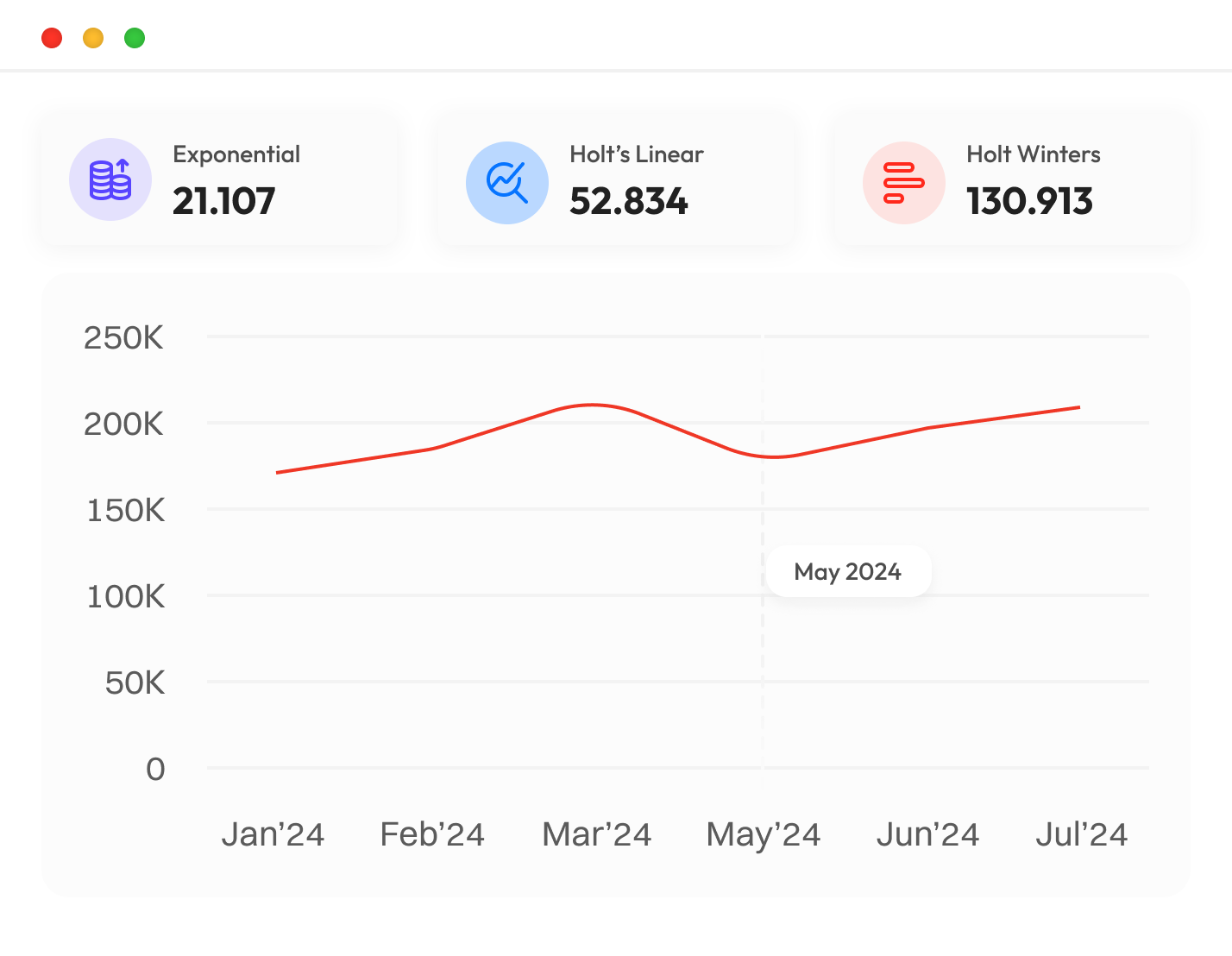
Task: Pick the May'24 axis label
Action: click(x=763, y=834)
